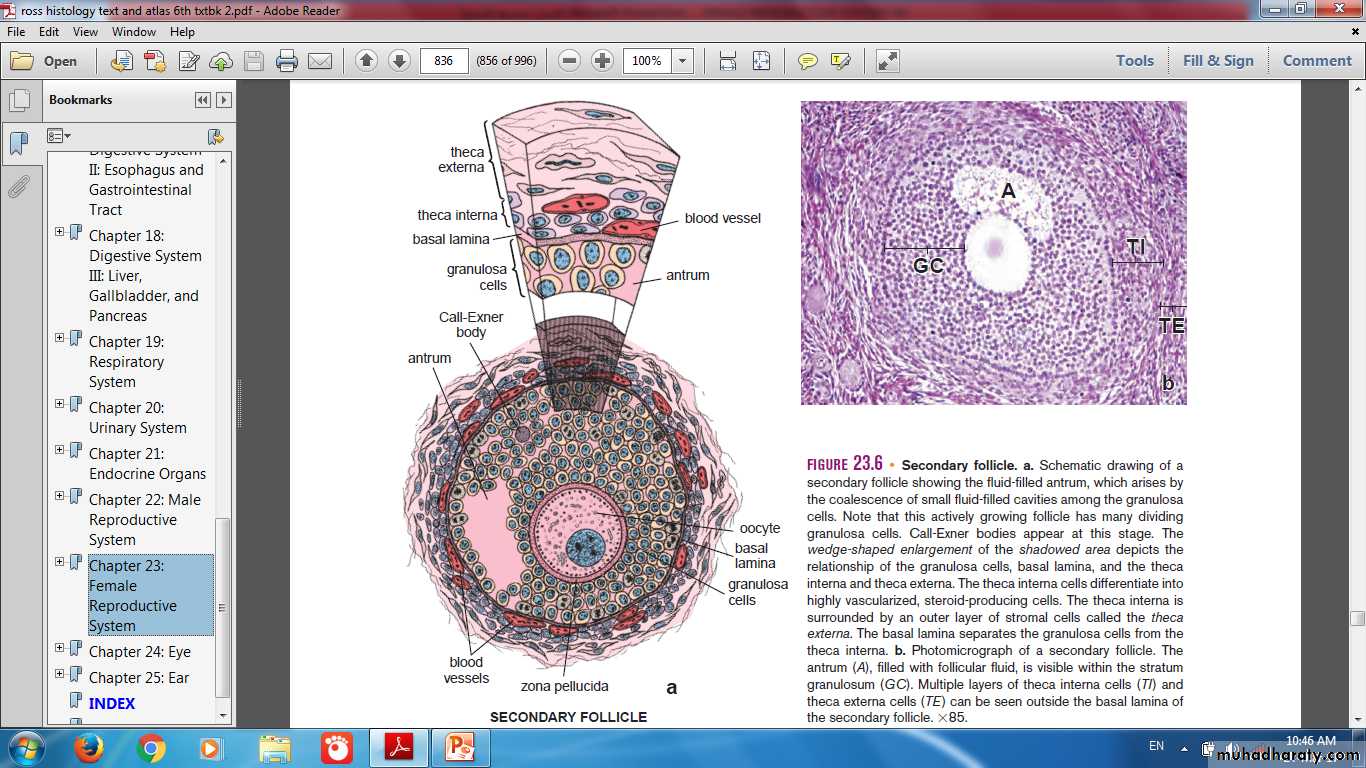
Task: Go to previous page with up arrow
Action: [x=366, y=61]
